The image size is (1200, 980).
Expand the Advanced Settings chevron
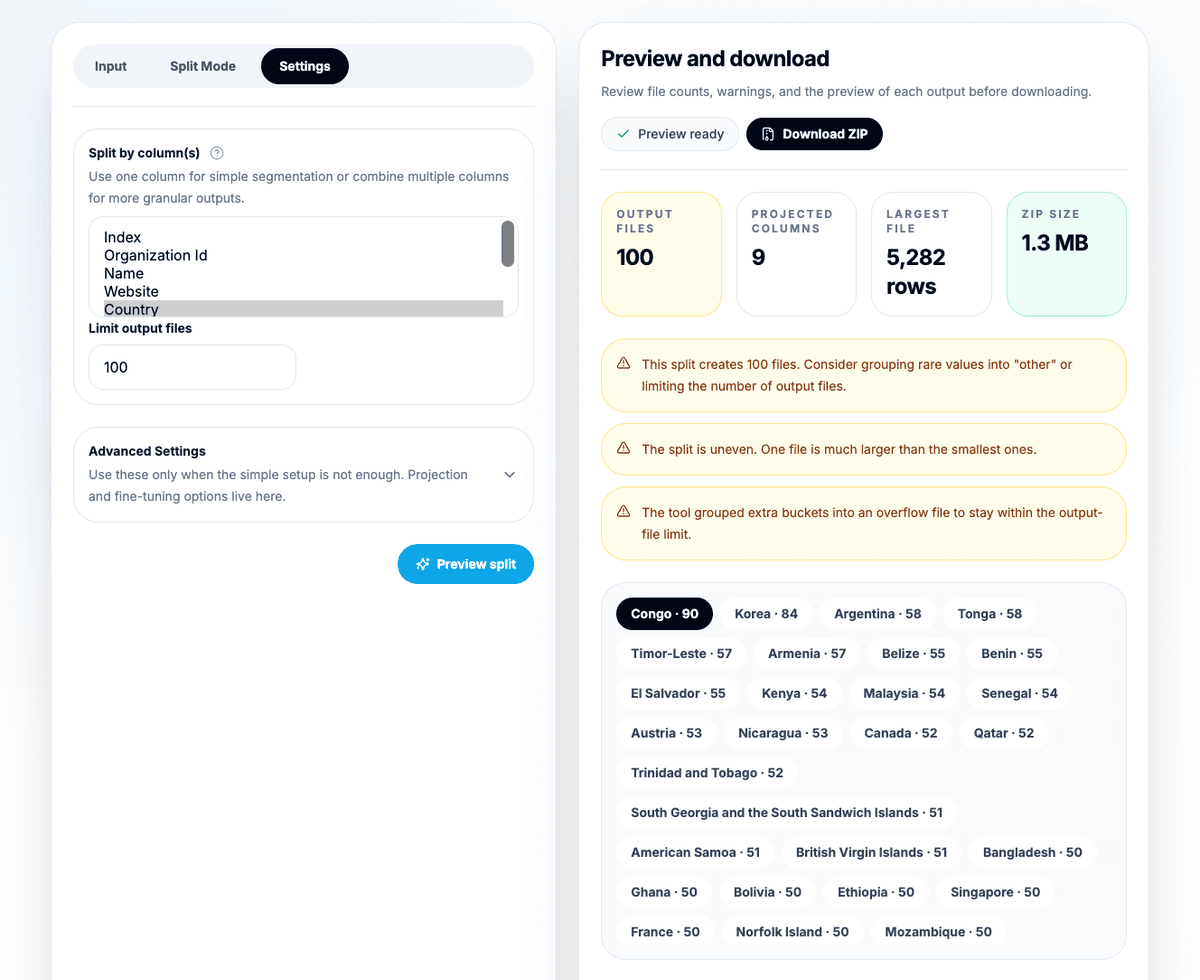(510, 475)
